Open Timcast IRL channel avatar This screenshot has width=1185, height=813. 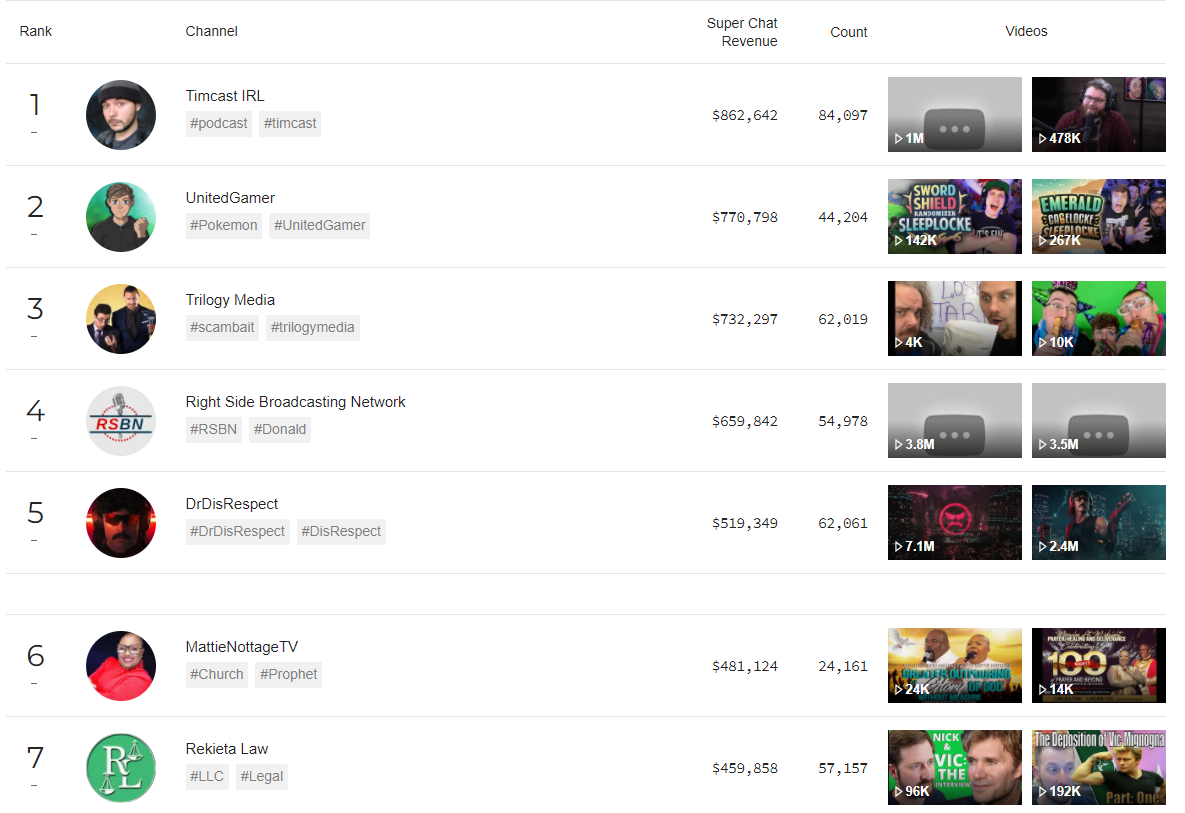tap(121, 115)
